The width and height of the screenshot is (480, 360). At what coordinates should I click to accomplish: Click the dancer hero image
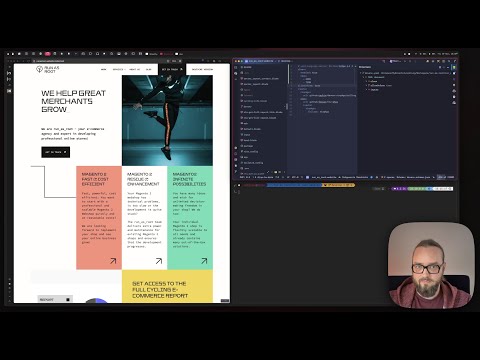coord(167,120)
